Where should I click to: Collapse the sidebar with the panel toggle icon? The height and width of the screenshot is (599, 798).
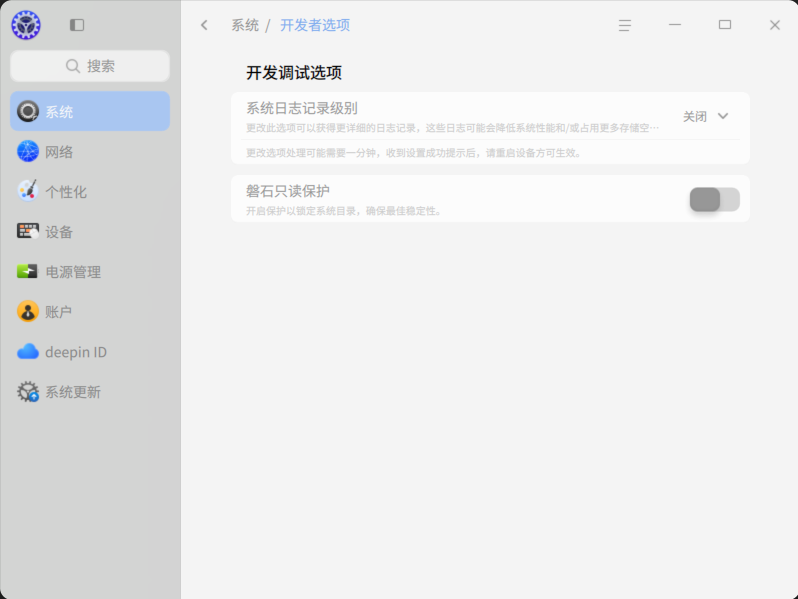[x=77, y=25]
